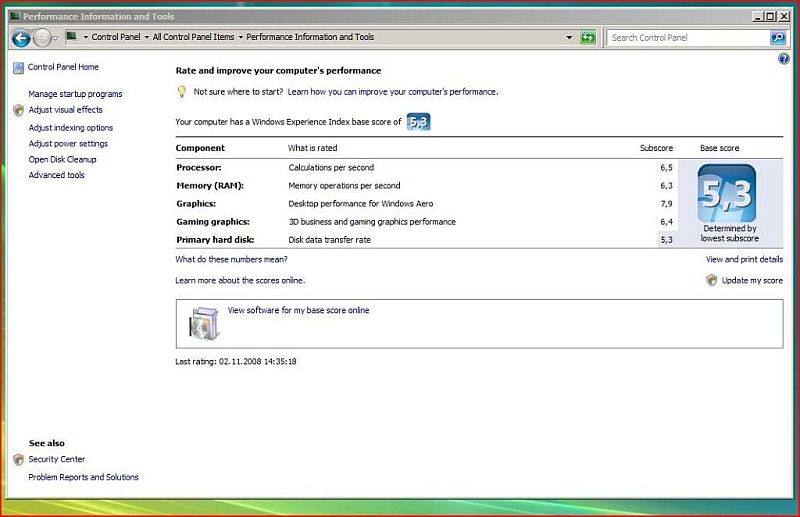
Task: Follow 'Learn how you can improve' link
Action: 393,92
